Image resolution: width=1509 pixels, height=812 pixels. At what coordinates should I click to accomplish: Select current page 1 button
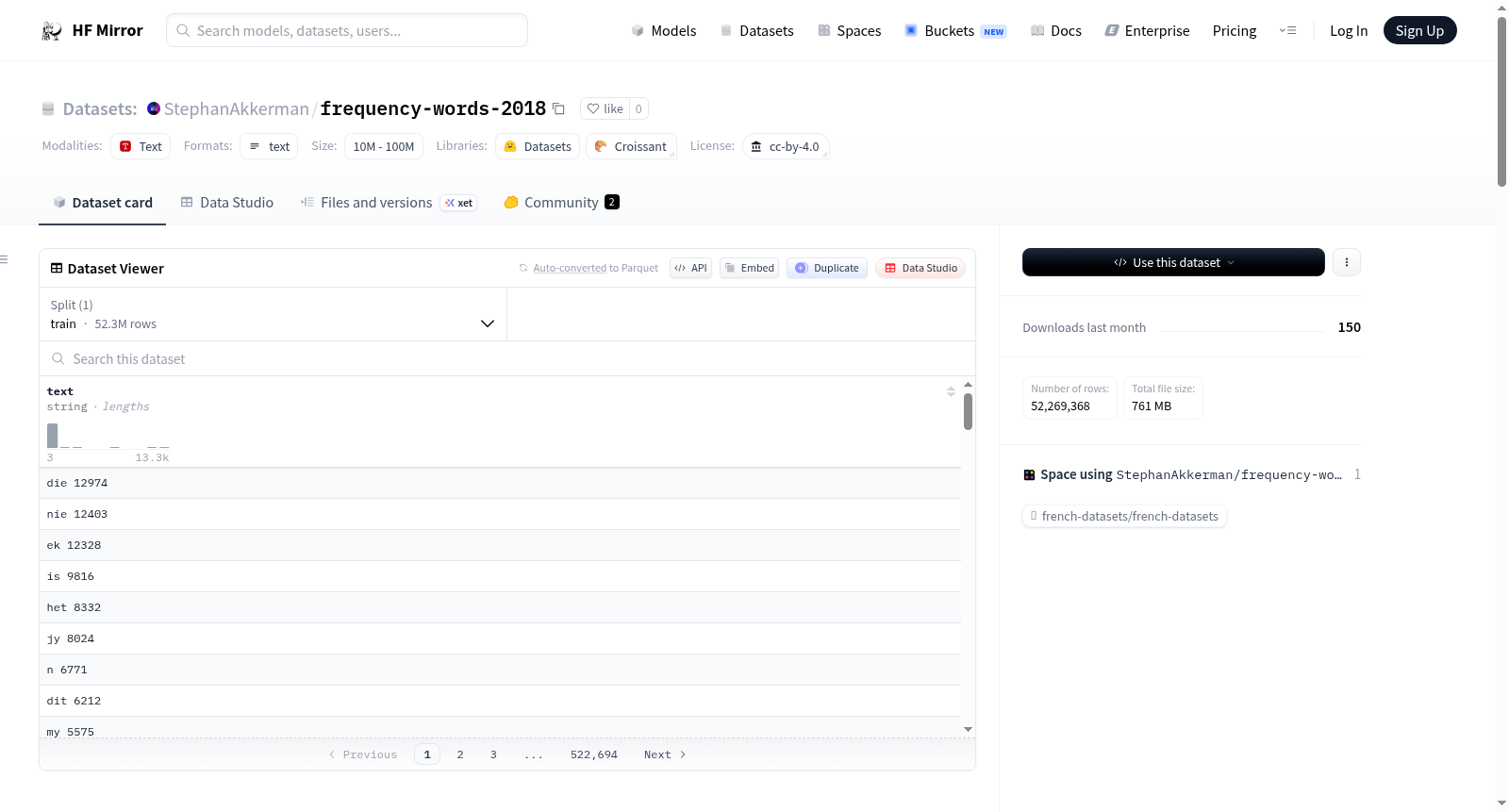[427, 754]
